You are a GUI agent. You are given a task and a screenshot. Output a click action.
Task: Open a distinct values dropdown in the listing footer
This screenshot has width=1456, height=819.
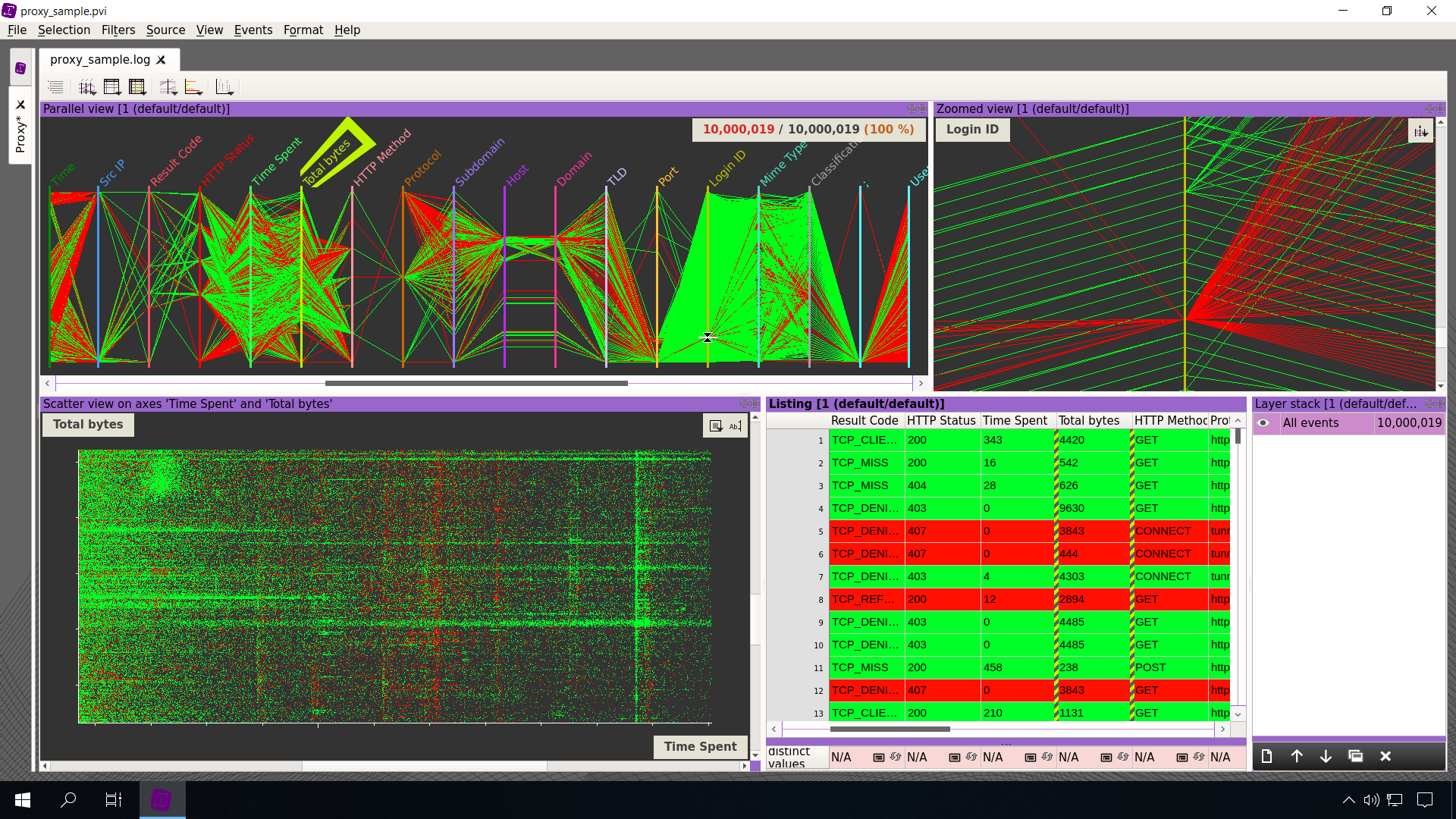click(x=880, y=757)
